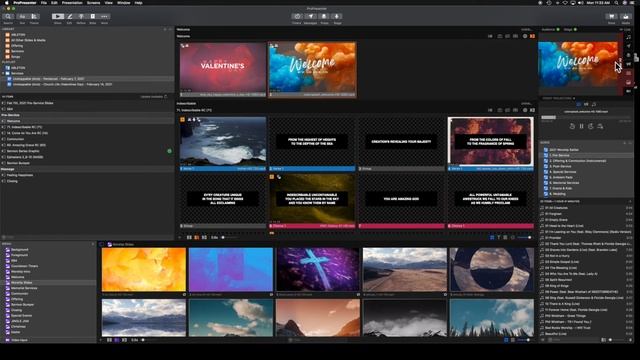640x360 pixels.
Task: Open the Window menu
Action: 124,2
